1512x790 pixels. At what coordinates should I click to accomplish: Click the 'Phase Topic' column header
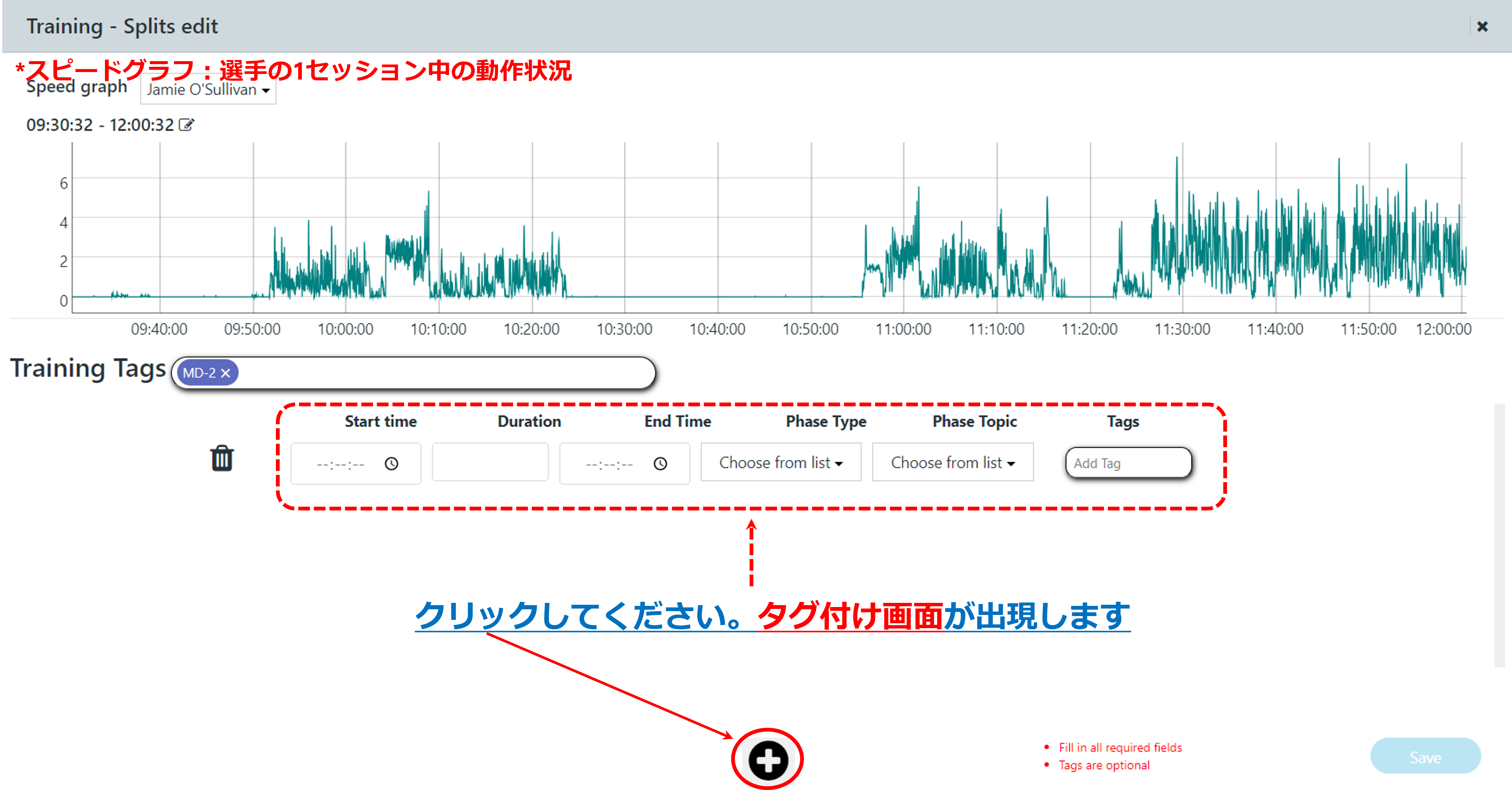click(975, 421)
